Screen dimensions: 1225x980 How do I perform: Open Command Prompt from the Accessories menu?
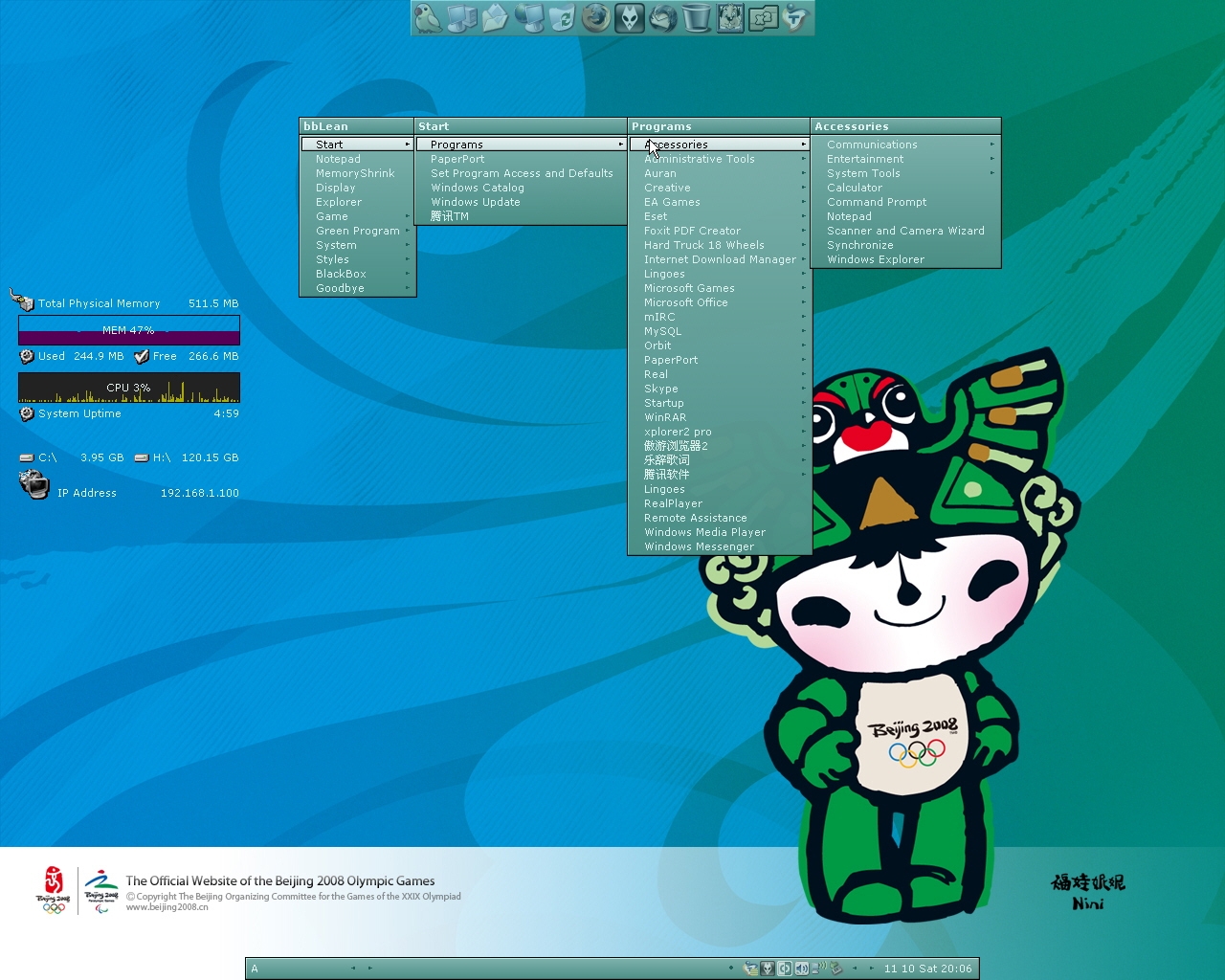pos(905,202)
